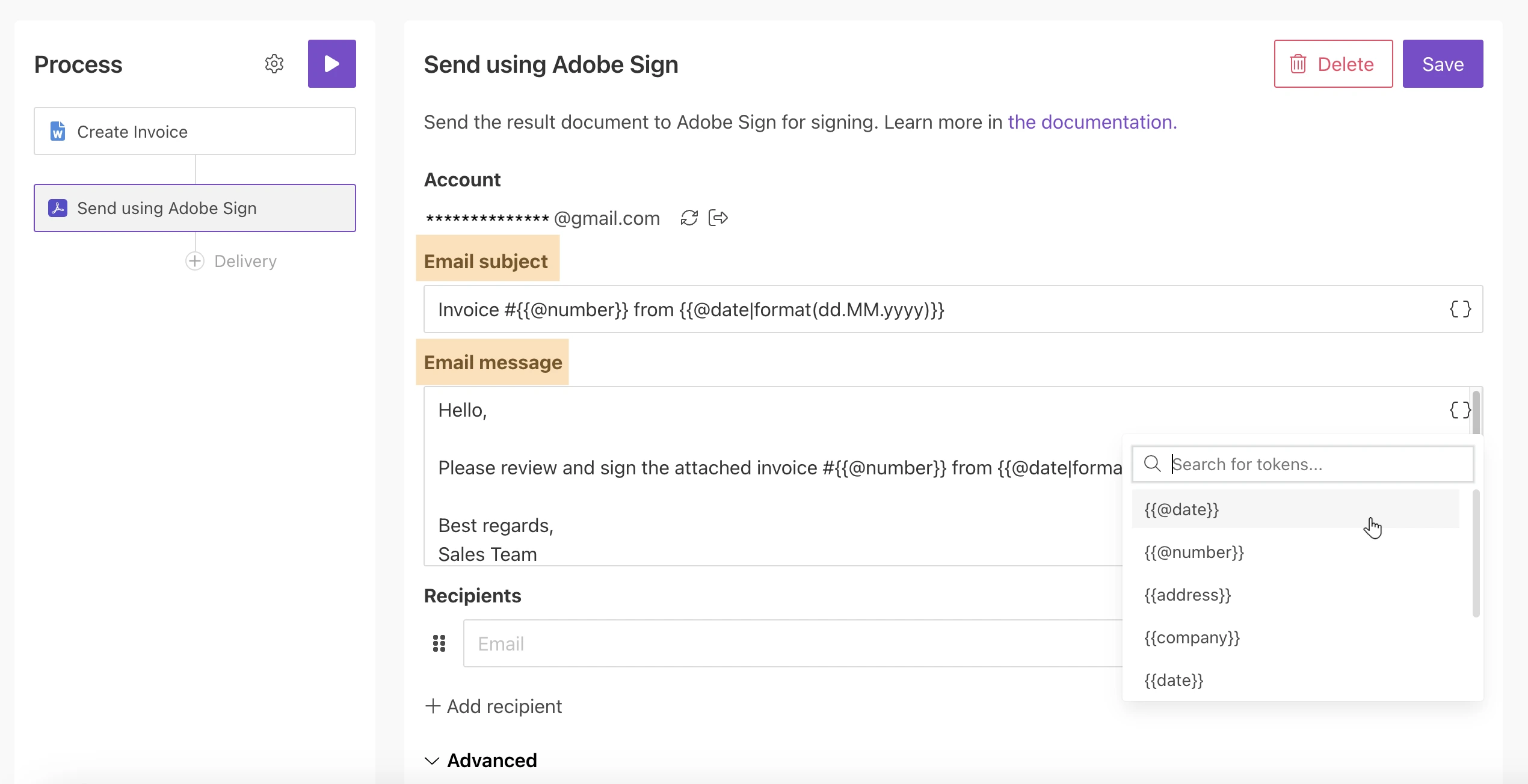Focus the Search for tokens box

1303,464
